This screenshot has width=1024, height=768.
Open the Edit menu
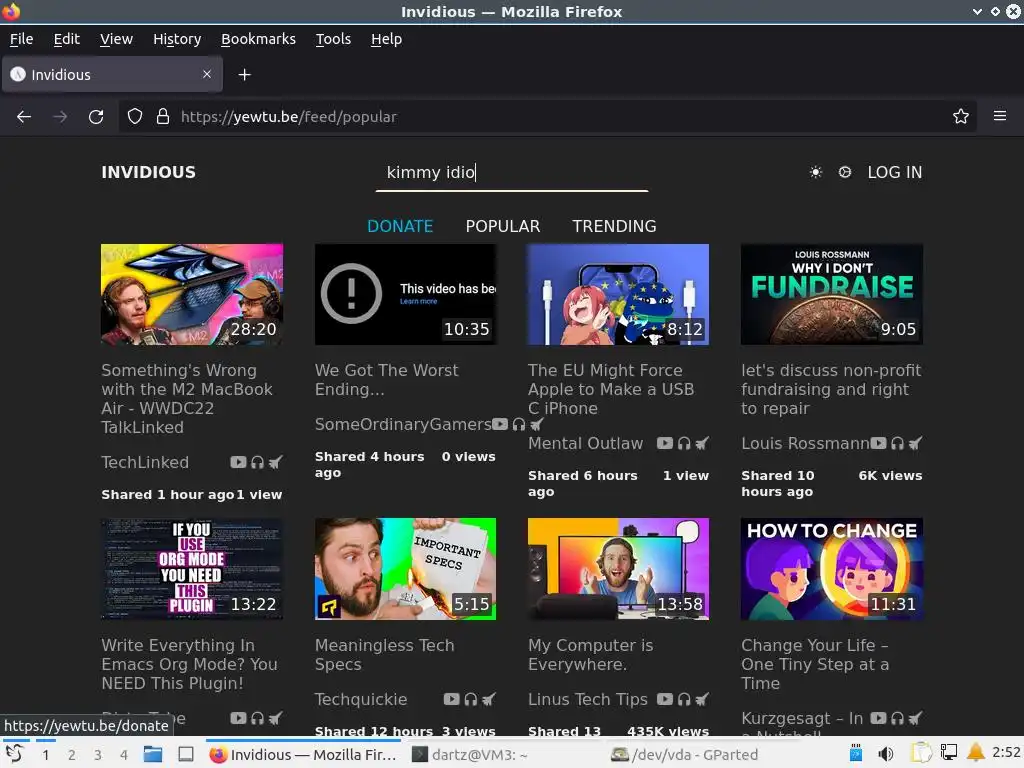(x=67, y=39)
